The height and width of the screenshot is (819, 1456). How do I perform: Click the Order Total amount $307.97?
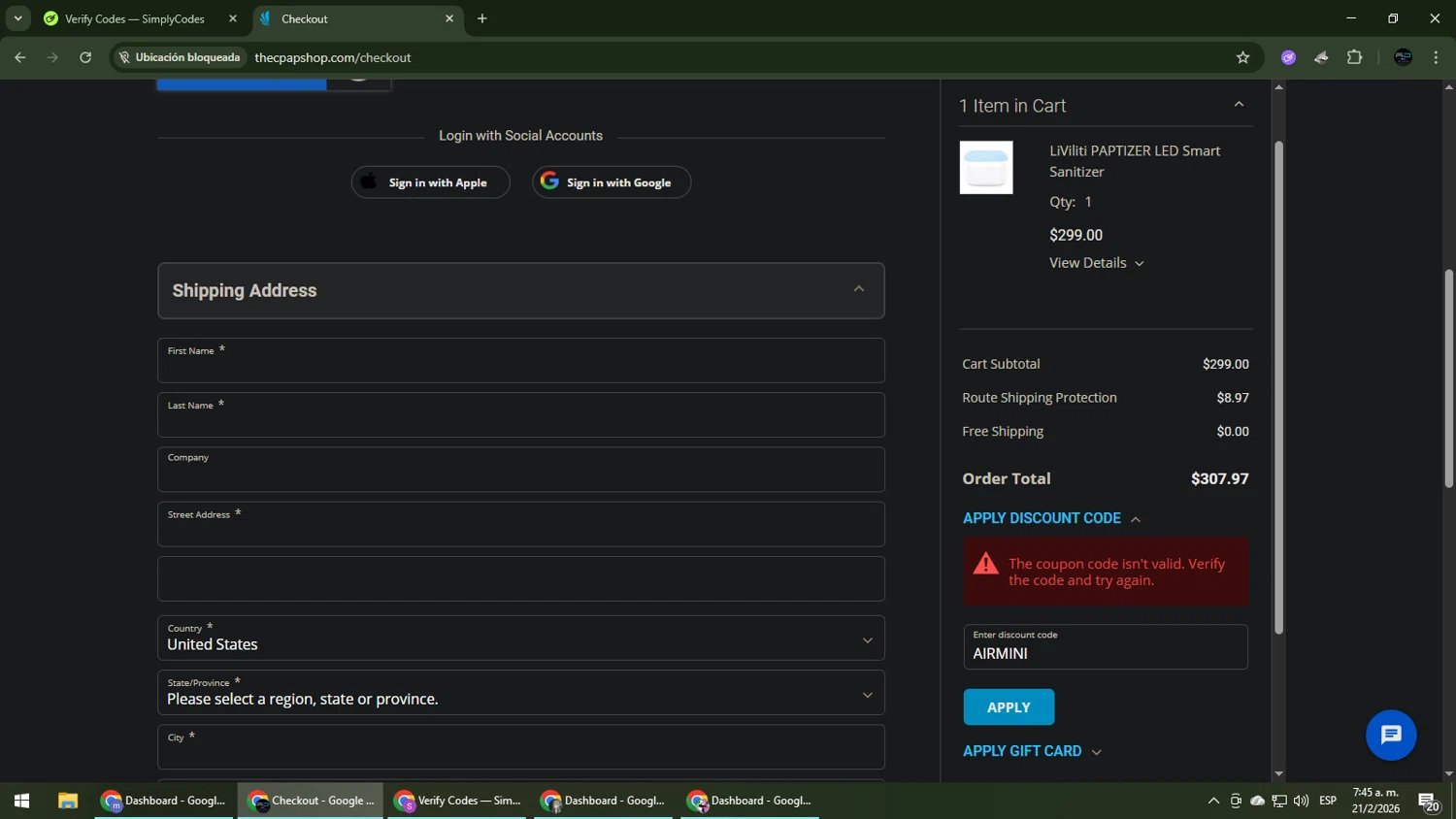[x=1220, y=478]
